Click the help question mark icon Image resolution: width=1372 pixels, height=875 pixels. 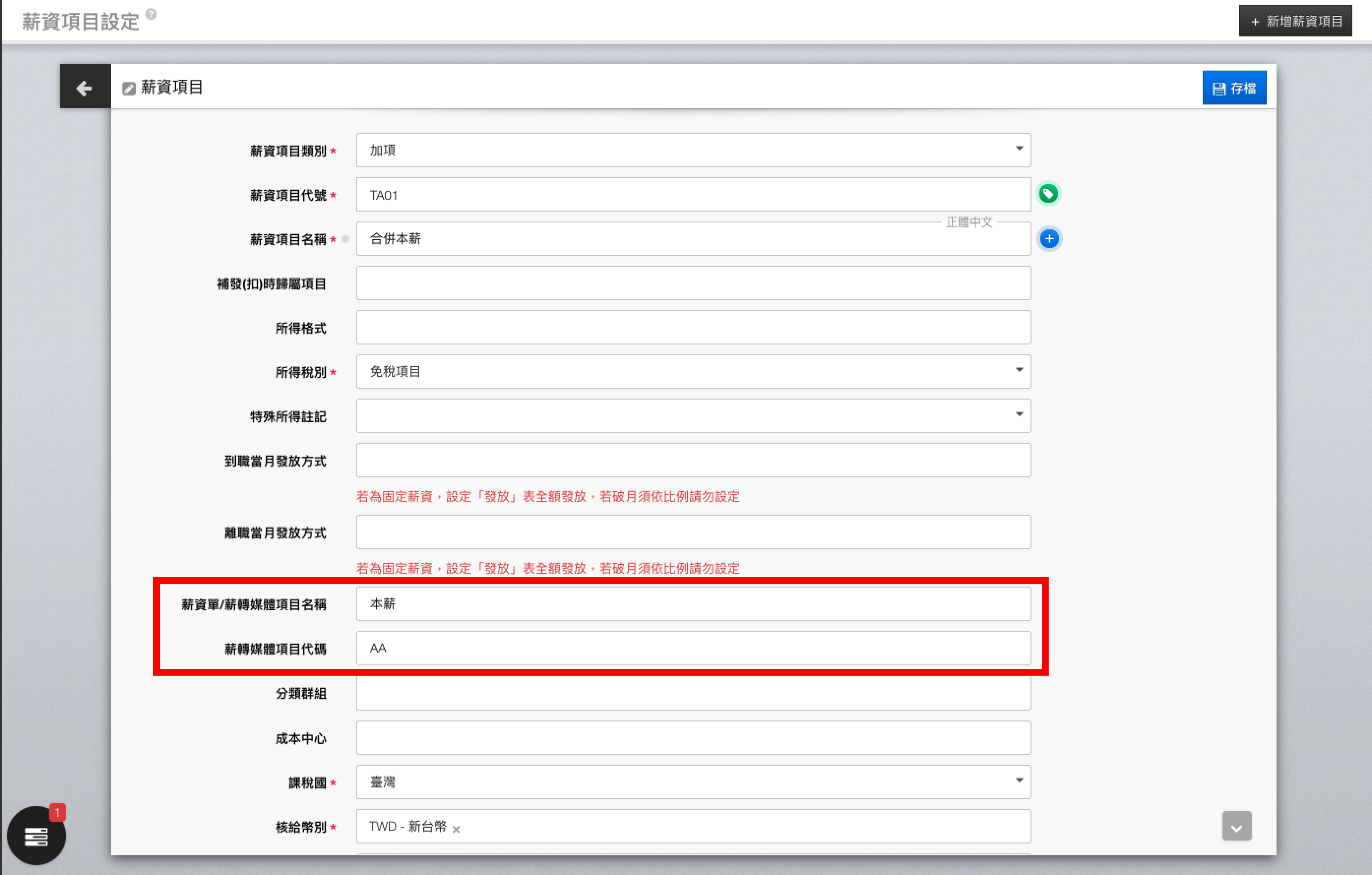pos(151,14)
